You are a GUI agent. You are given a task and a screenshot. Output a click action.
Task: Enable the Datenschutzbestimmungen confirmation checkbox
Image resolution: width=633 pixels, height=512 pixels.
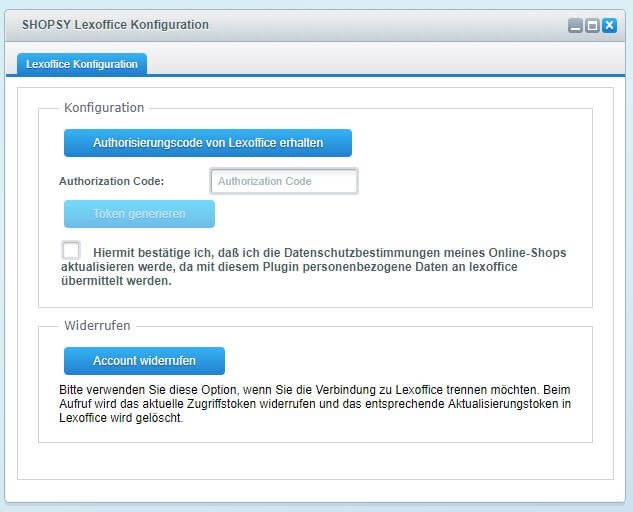(71, 251)
